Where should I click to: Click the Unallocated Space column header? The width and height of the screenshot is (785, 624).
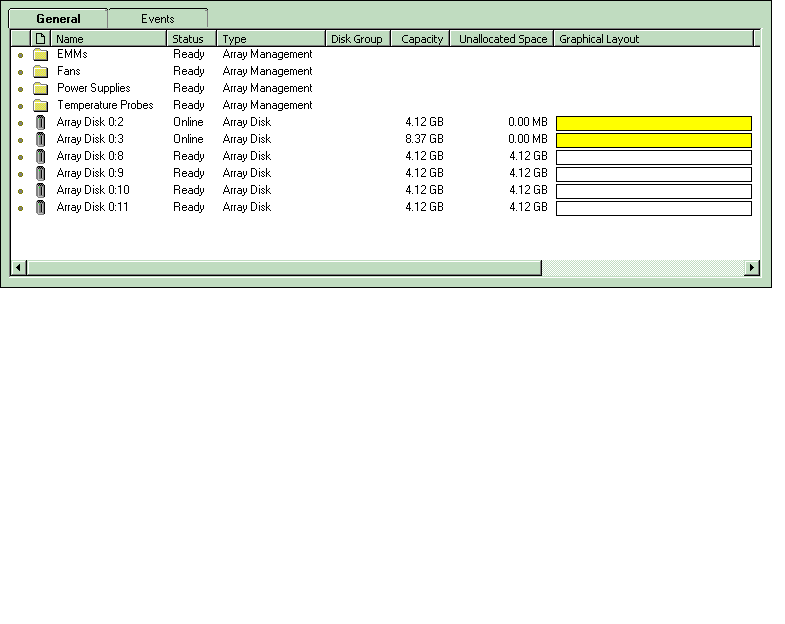coord(503,39)
